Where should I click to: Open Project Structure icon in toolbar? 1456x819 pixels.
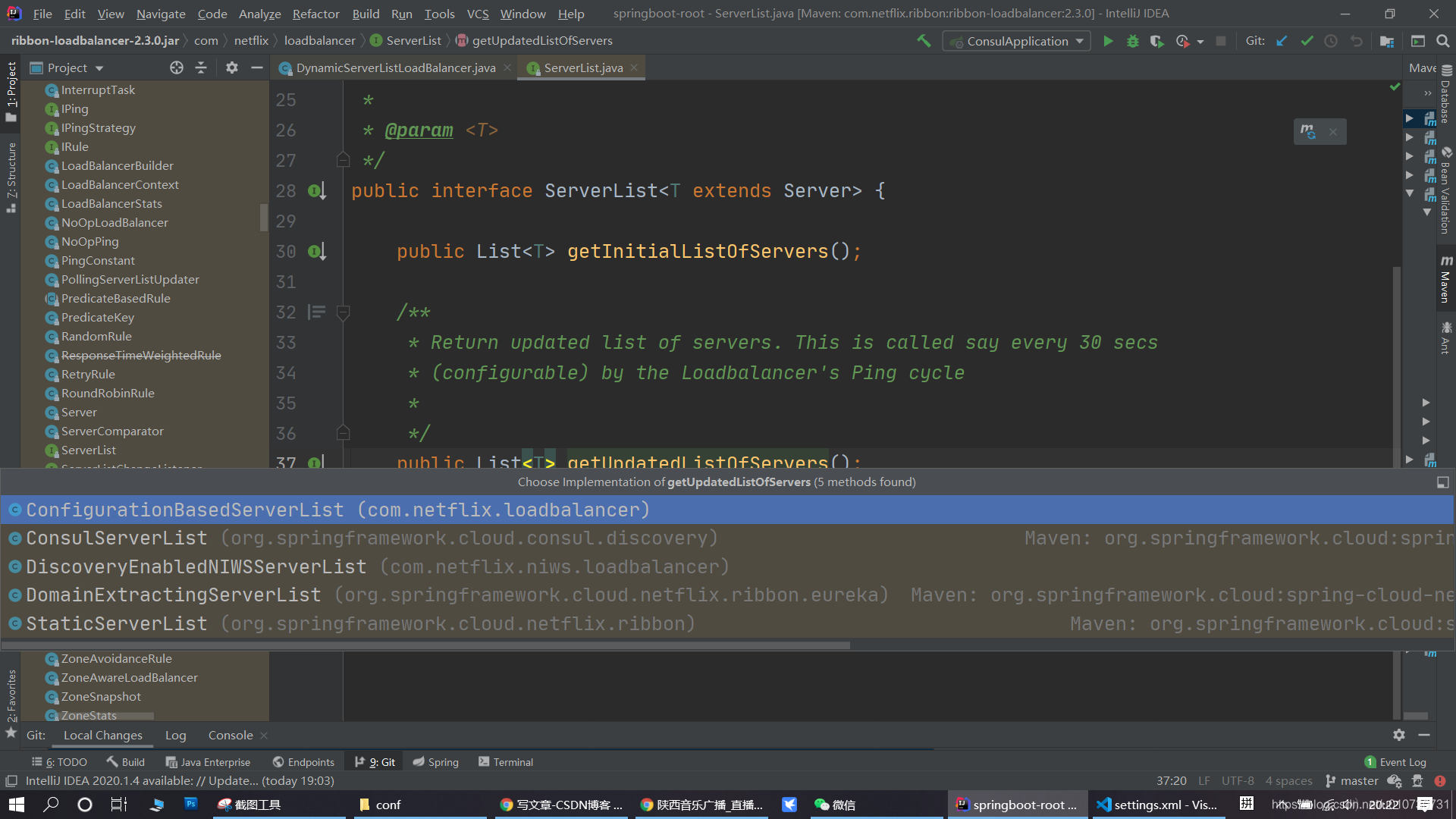(1387, 41)
